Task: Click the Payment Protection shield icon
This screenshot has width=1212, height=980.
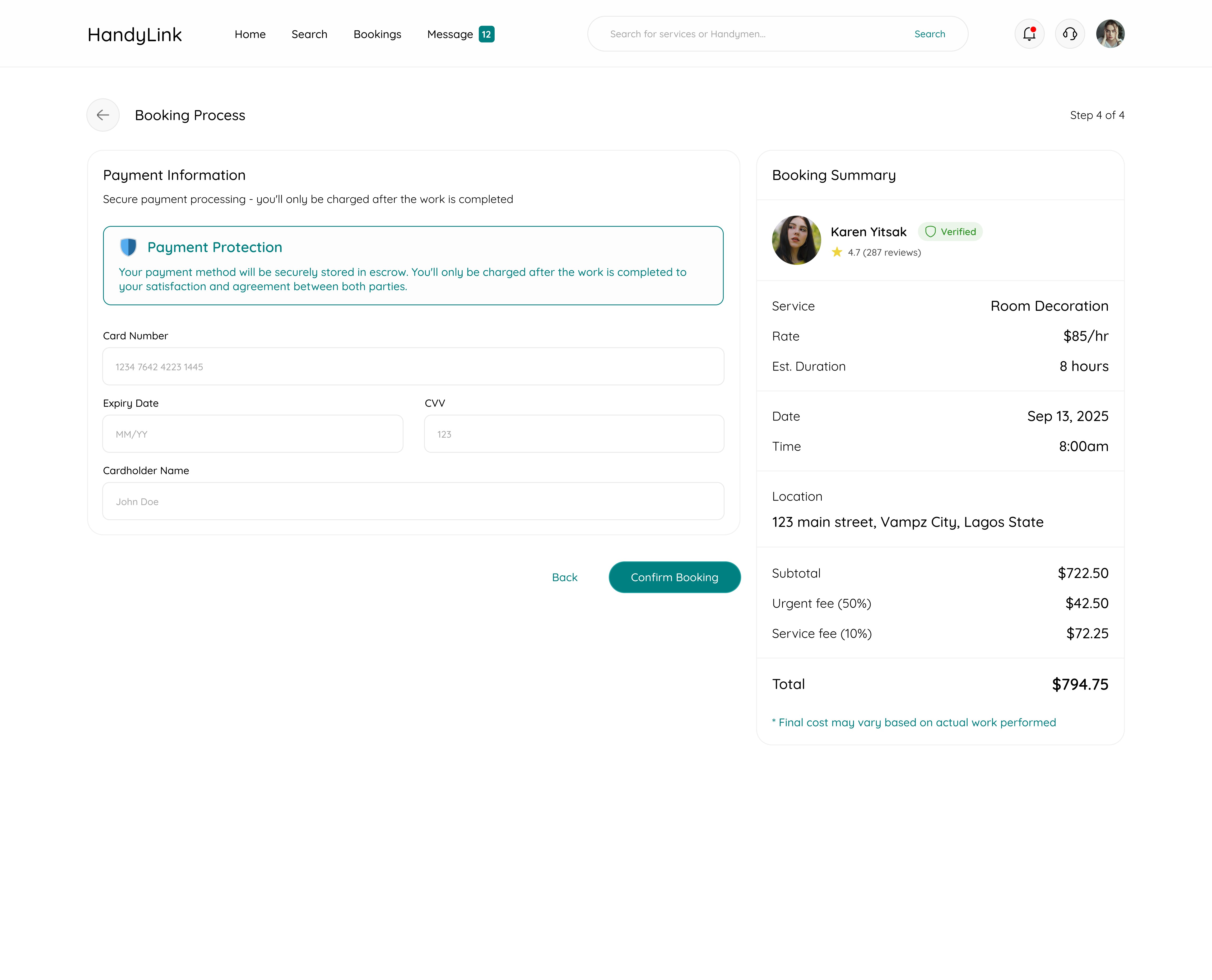Action: tap(129, 247)
